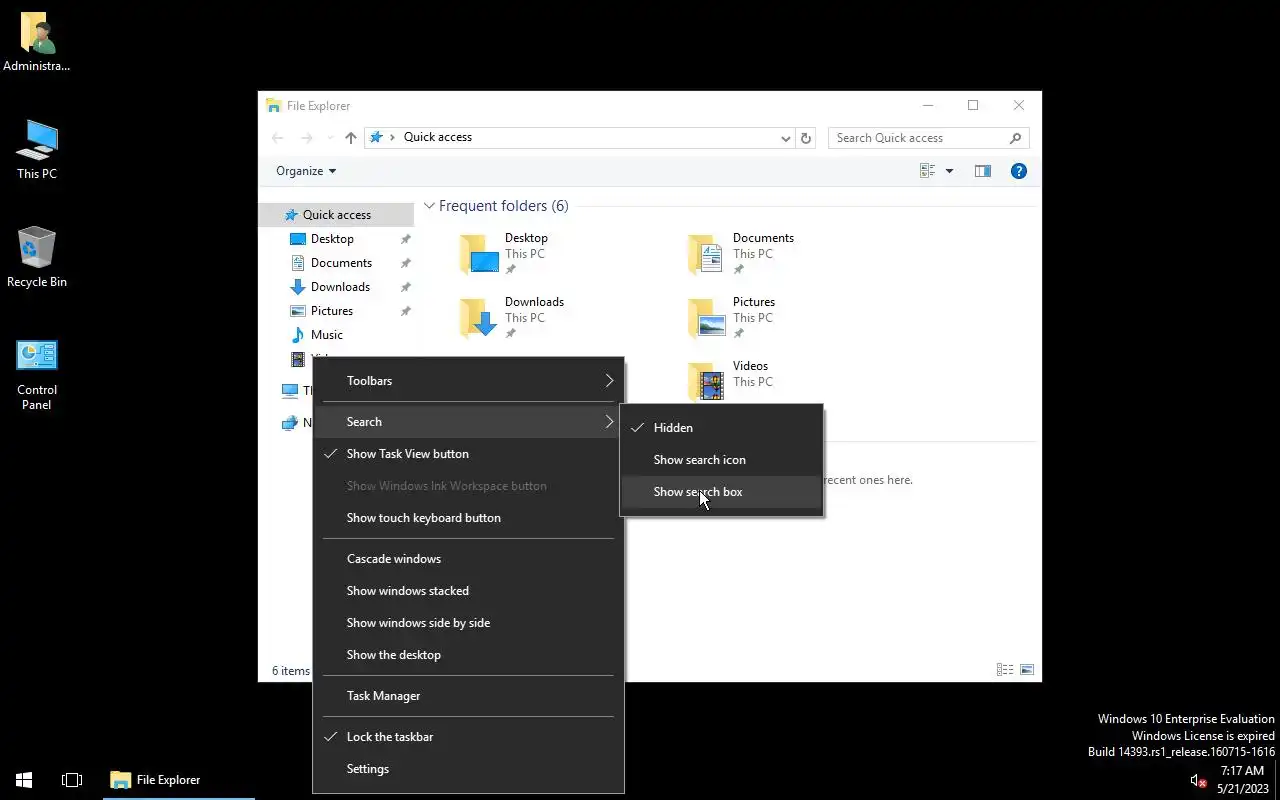Click File Explorer taskbar button
Screen dimensions: 1280x800
point(179,780)
